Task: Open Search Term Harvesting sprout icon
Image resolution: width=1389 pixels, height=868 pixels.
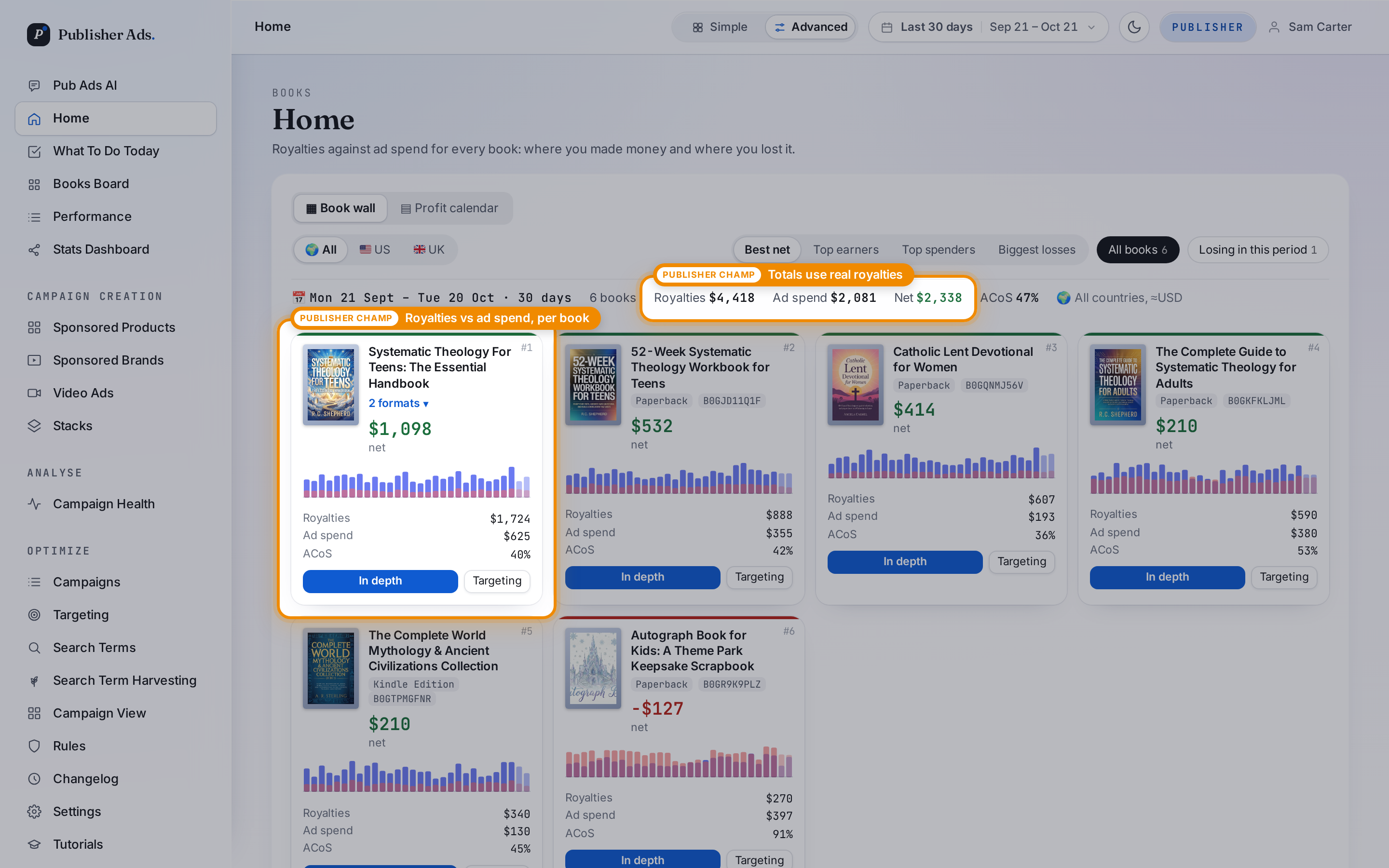Action: (34, 680)
